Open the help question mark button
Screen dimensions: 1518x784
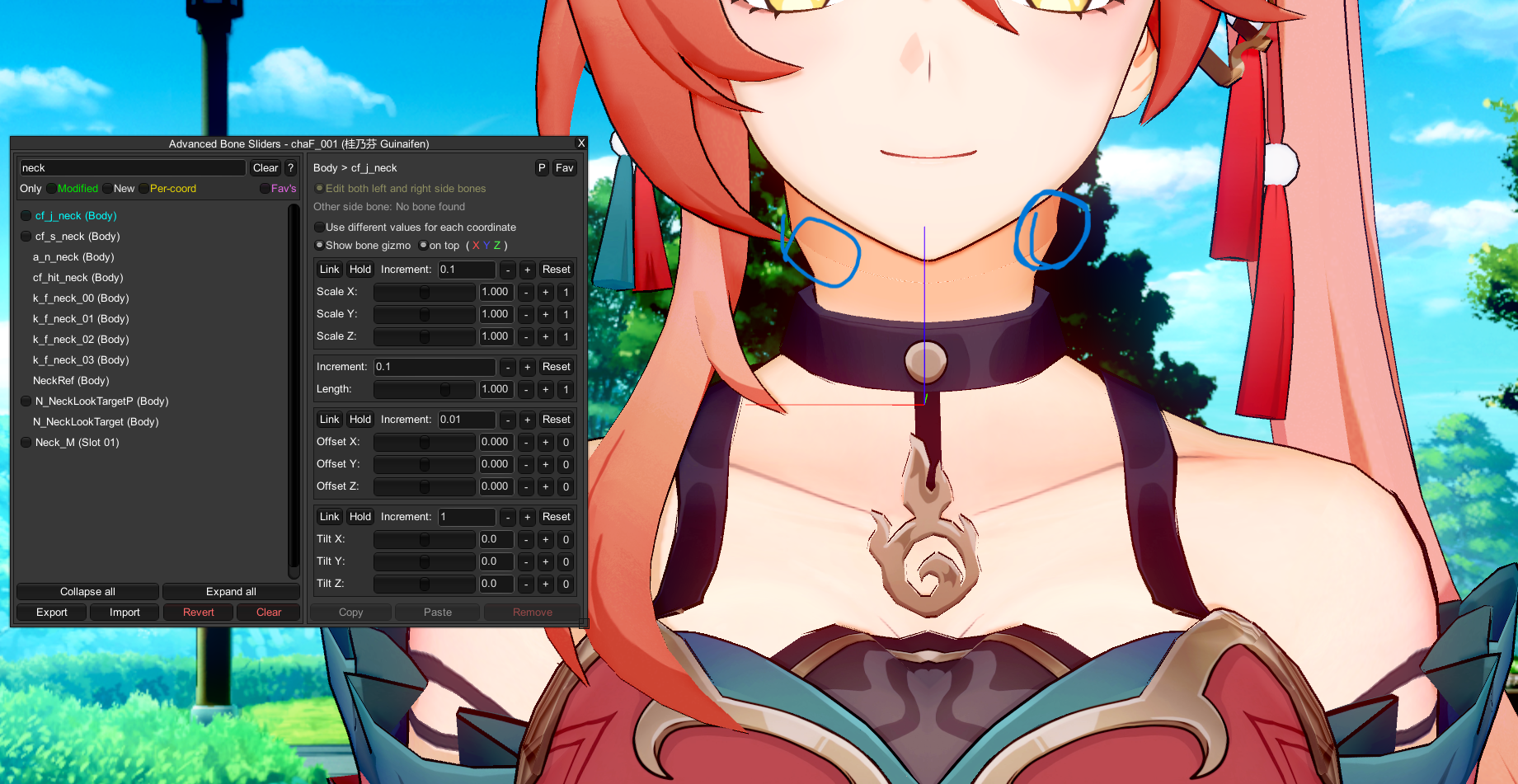pos(290,167)
